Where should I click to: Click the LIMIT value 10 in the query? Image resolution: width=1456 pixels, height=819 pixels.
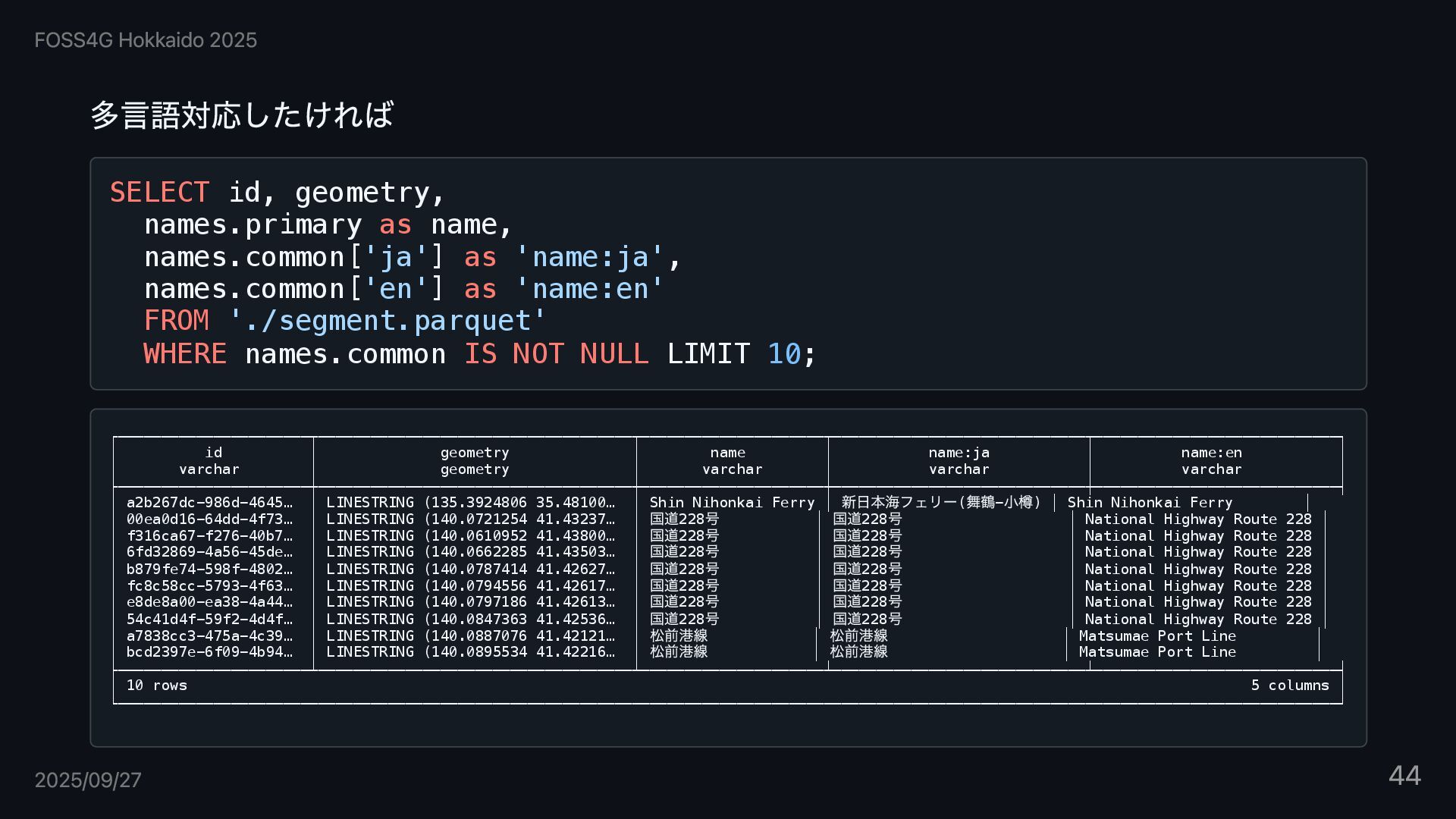[x=784, y=354]
